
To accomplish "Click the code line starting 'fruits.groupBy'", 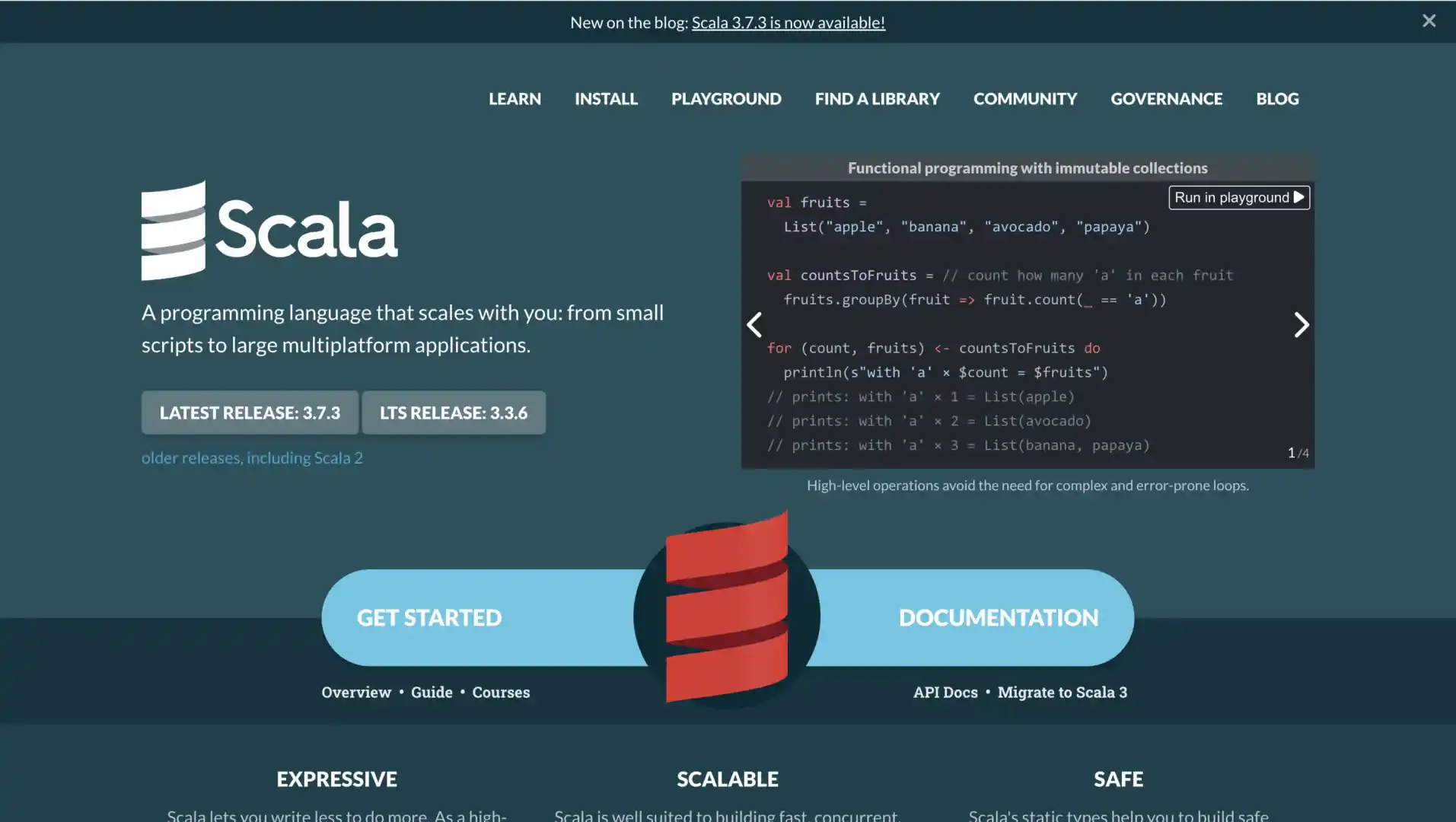I will (x=974, y=300).
